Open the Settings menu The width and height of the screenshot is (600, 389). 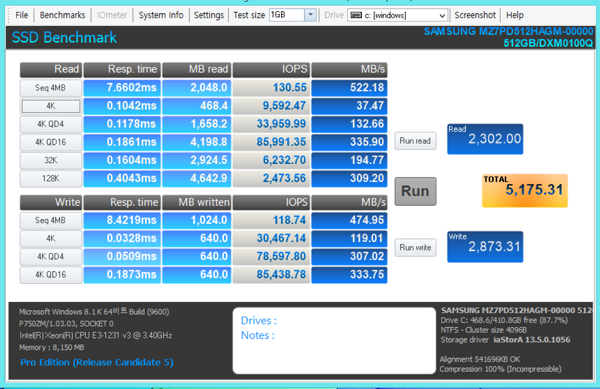pos(209,15)
